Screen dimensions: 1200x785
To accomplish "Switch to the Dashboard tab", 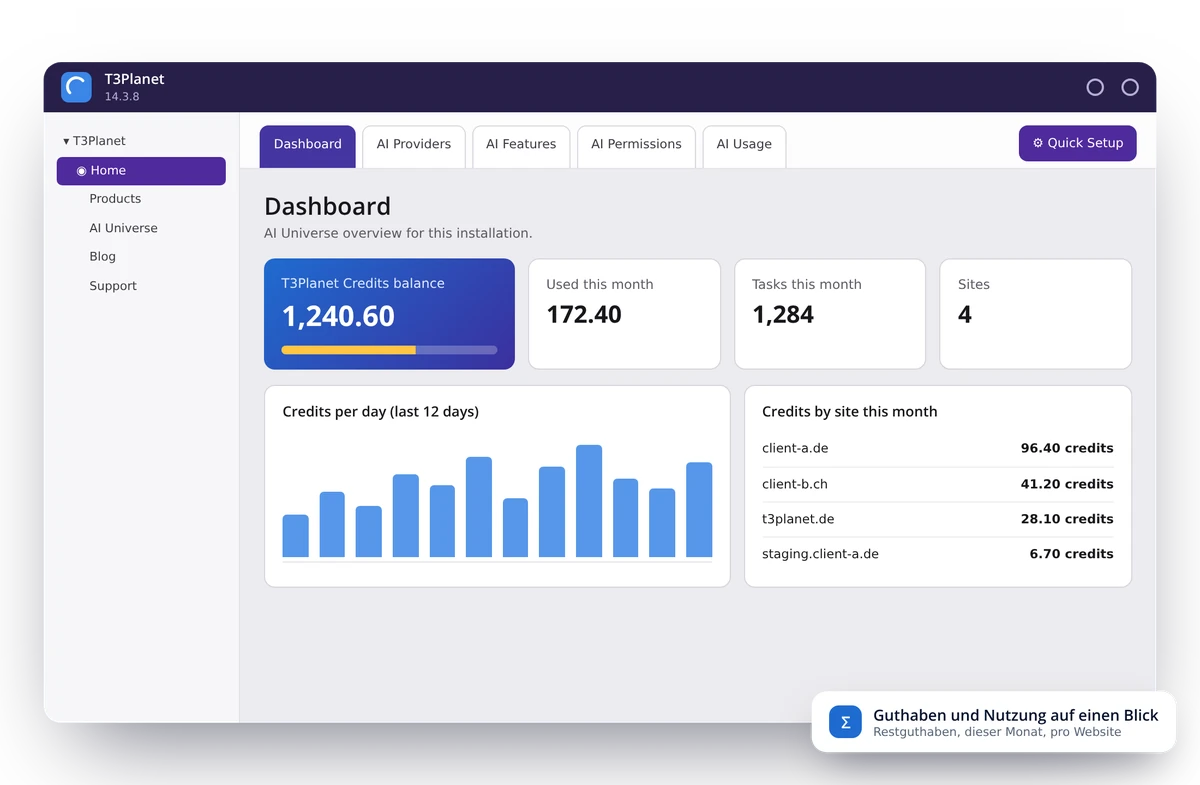I will (x=308, y=146).
